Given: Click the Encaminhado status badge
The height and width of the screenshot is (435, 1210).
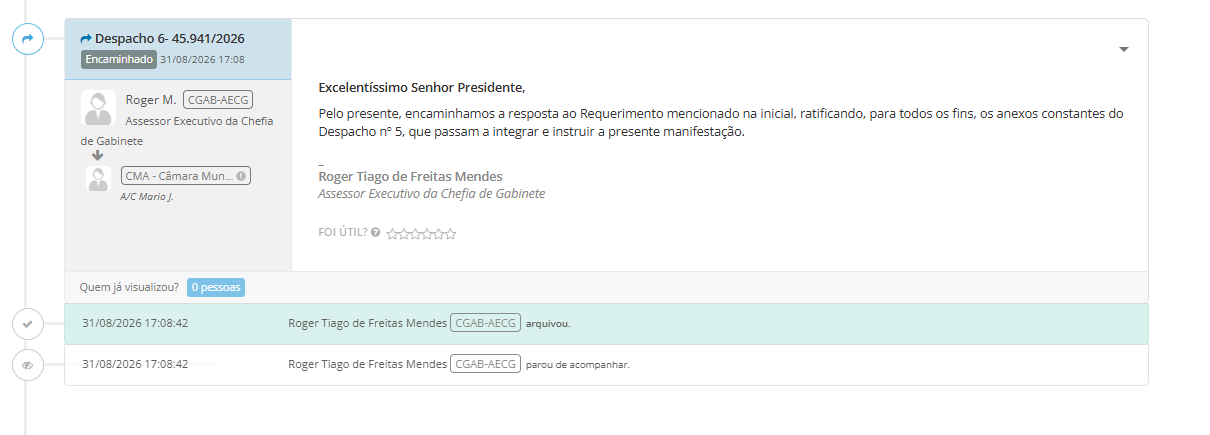Looking at the screenshot, I should coord(119,59).
